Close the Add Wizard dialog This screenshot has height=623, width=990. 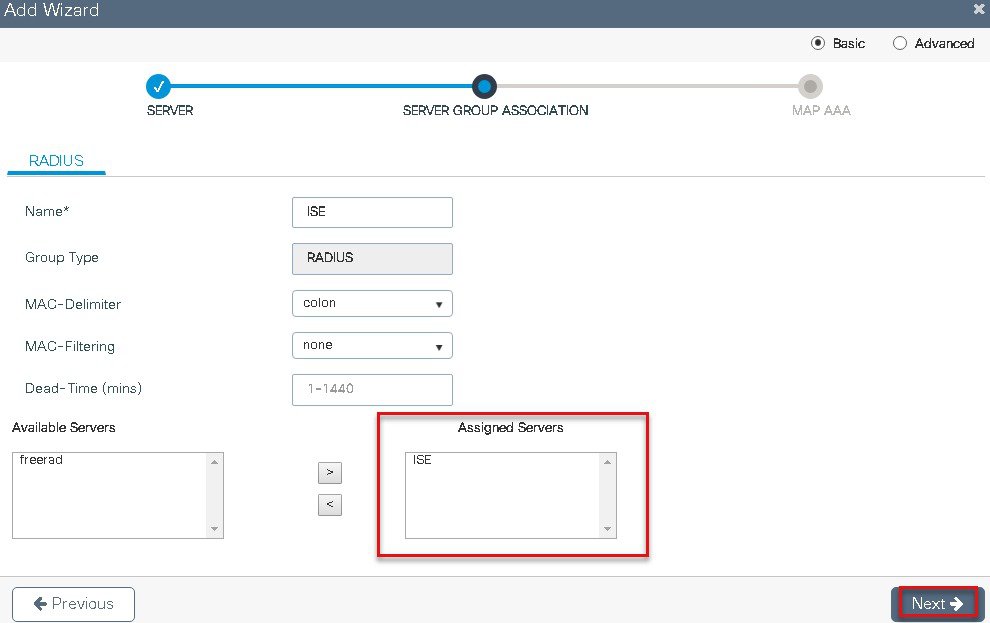[979, 9]
